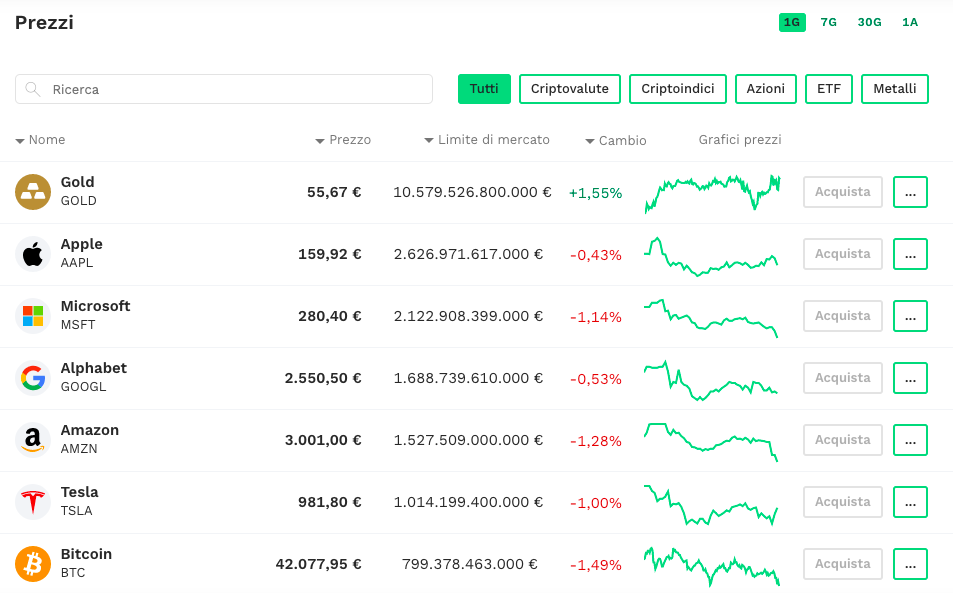Open more options for Microsoft row
The height and width of the screenshot is (593, 953).
pyautogui.click(x=910, y=316)
